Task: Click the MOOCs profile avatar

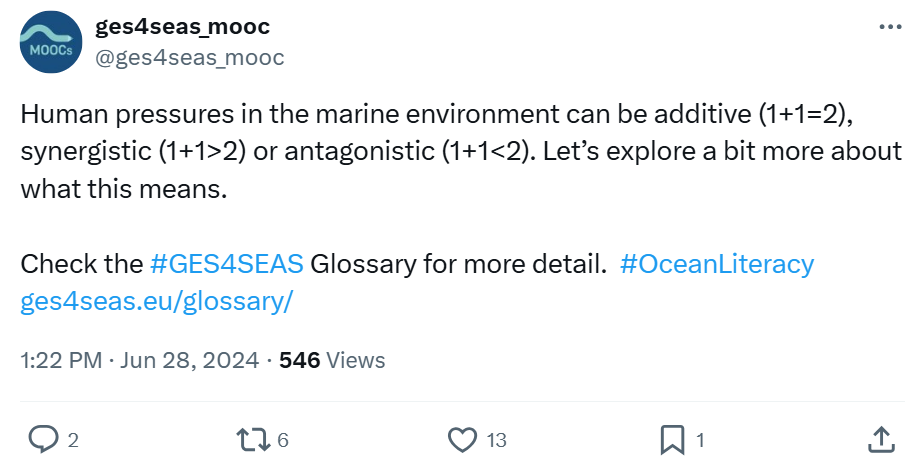Action: pyautogui.click(x=52, y=42)
